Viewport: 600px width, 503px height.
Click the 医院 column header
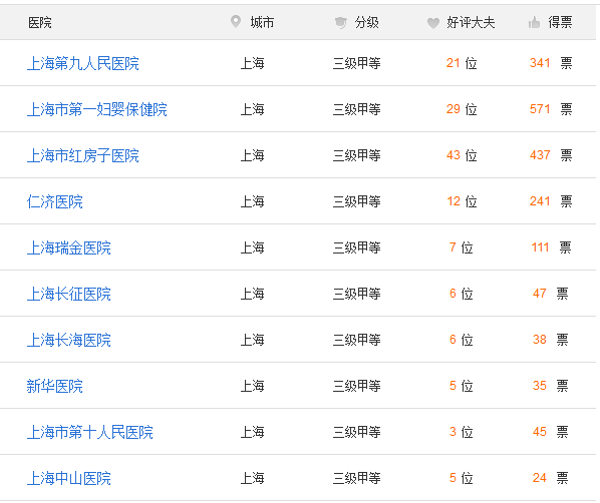pos(40,23)
